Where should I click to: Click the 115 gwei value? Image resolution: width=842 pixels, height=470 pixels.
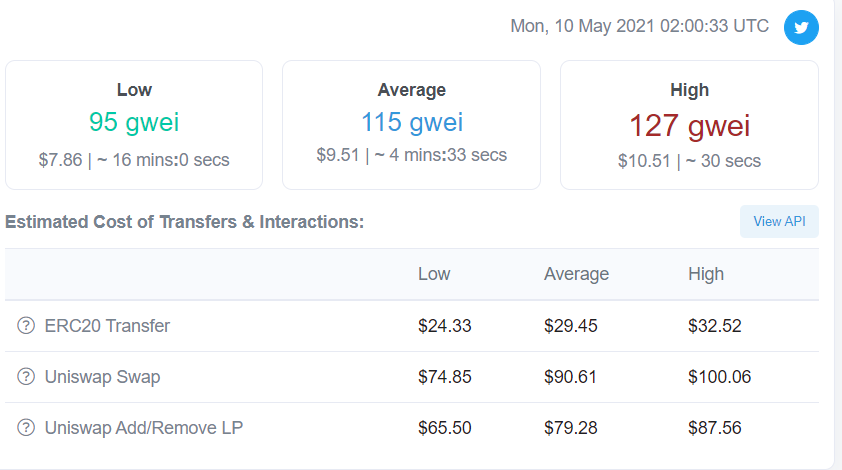pos(412,122)
